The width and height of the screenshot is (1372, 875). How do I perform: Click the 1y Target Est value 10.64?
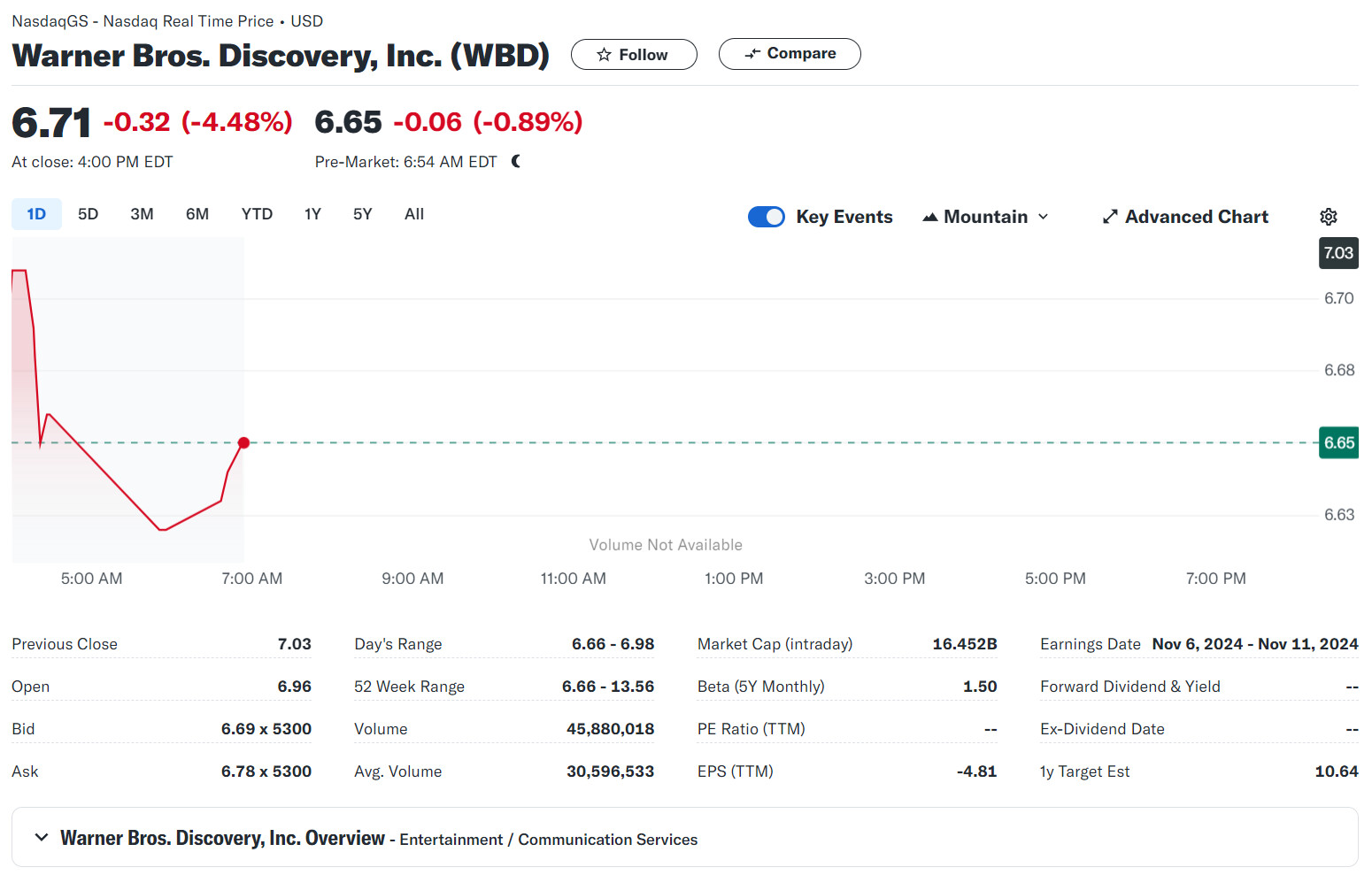pyautogui.click(x=1337, y=771)
